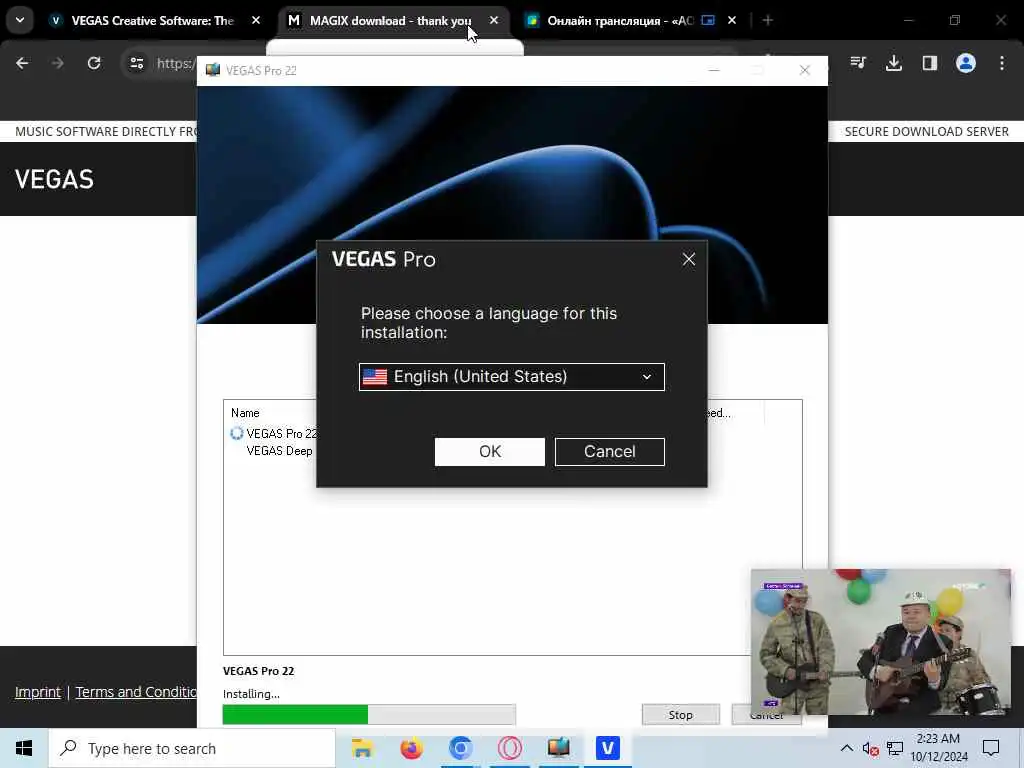The width and height of the screenshot is (1024, 768).
Task: Toggle the browser side panel
Action: pyautogui.click(x=930, y=63)
